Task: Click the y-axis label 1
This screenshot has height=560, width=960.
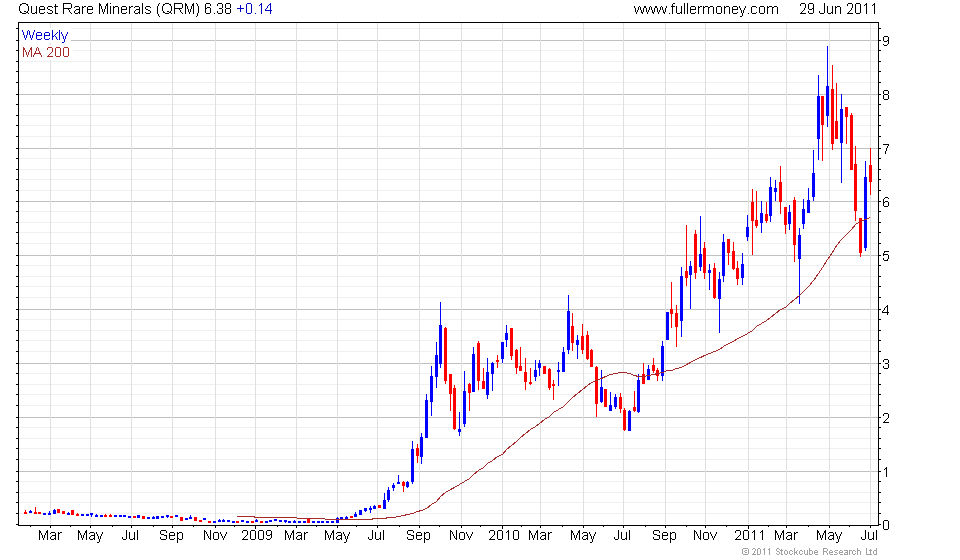Action: click(886, 472)
